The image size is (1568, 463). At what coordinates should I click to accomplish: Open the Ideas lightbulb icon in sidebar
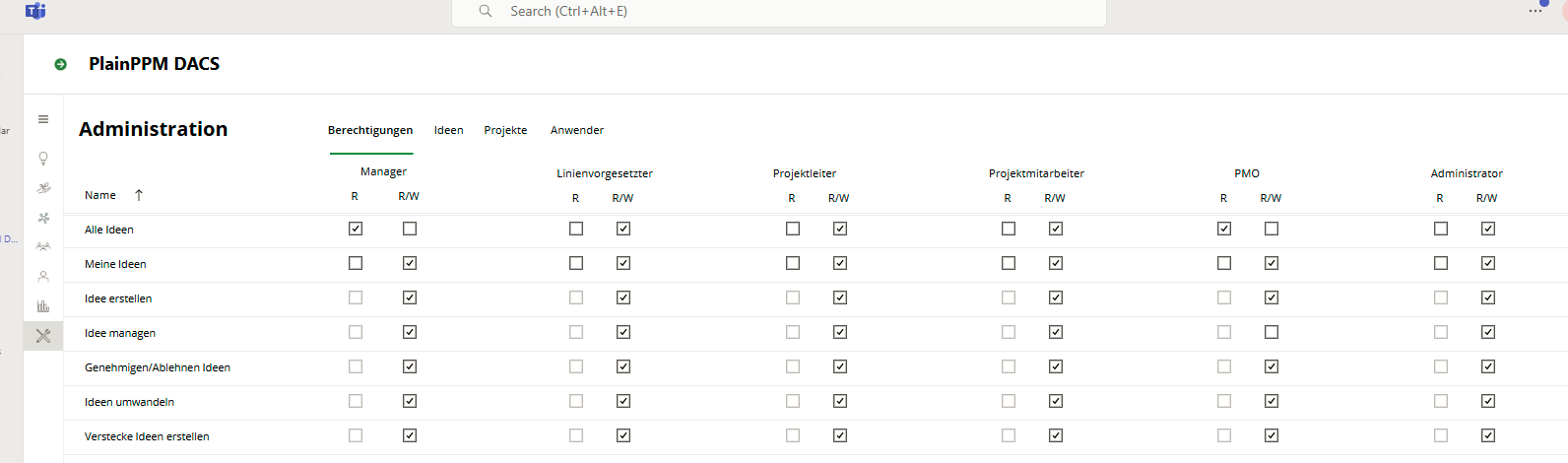point(43,159)
